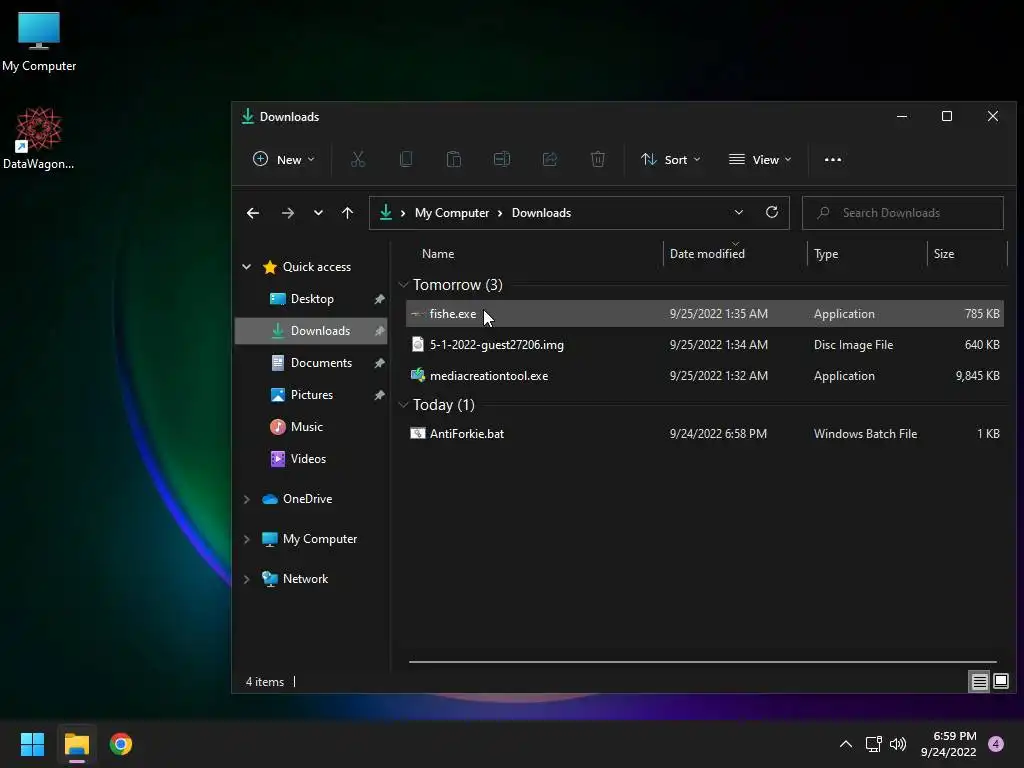This screenshot has height=768, width=1024.
Task: Collapse the Quick access tree
Action: pyautogui.click(x=246, y=266)
